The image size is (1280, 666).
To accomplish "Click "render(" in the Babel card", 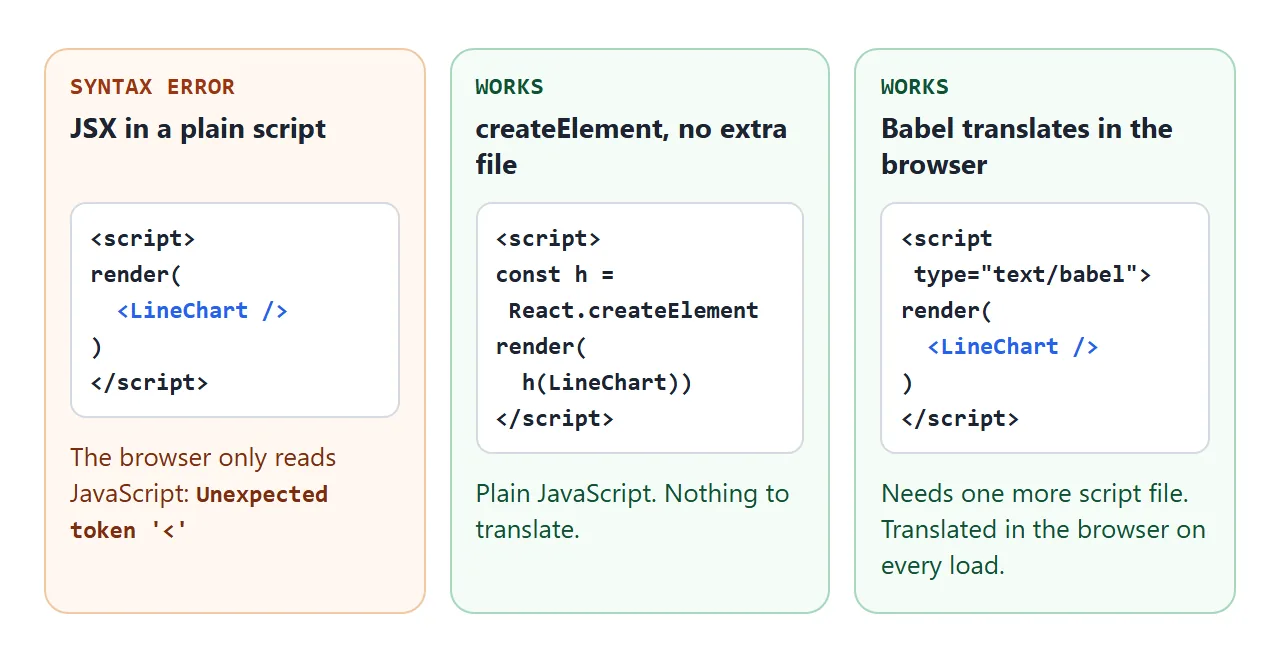I will tap(946, 311).
